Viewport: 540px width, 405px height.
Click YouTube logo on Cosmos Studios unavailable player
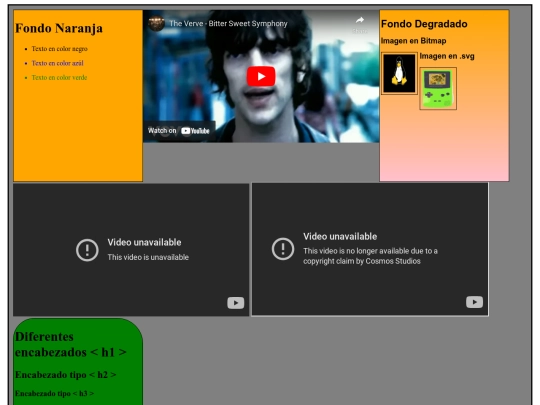coord(474,302)
